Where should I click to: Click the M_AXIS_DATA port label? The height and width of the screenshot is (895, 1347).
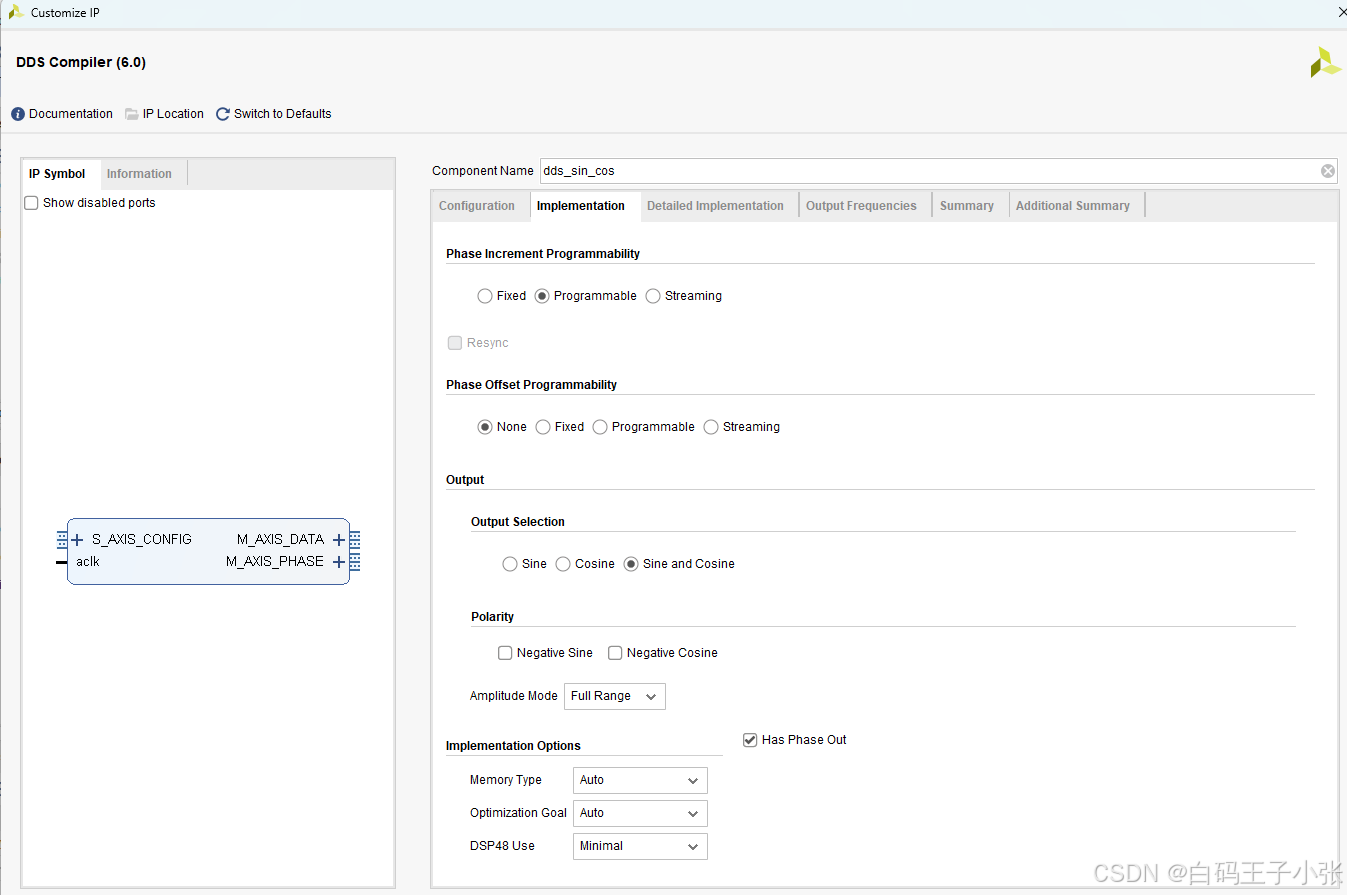click(280, 540)
